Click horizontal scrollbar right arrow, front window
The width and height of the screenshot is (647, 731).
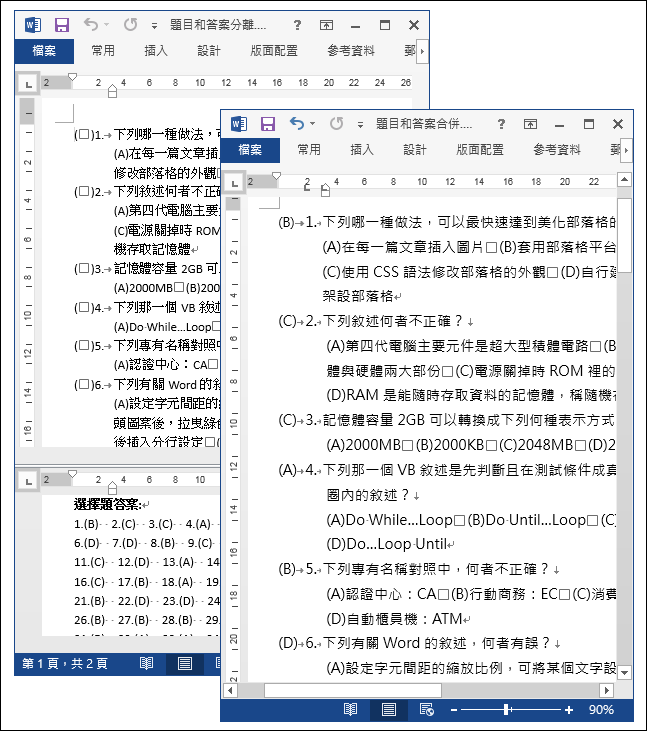pos(606,690)
